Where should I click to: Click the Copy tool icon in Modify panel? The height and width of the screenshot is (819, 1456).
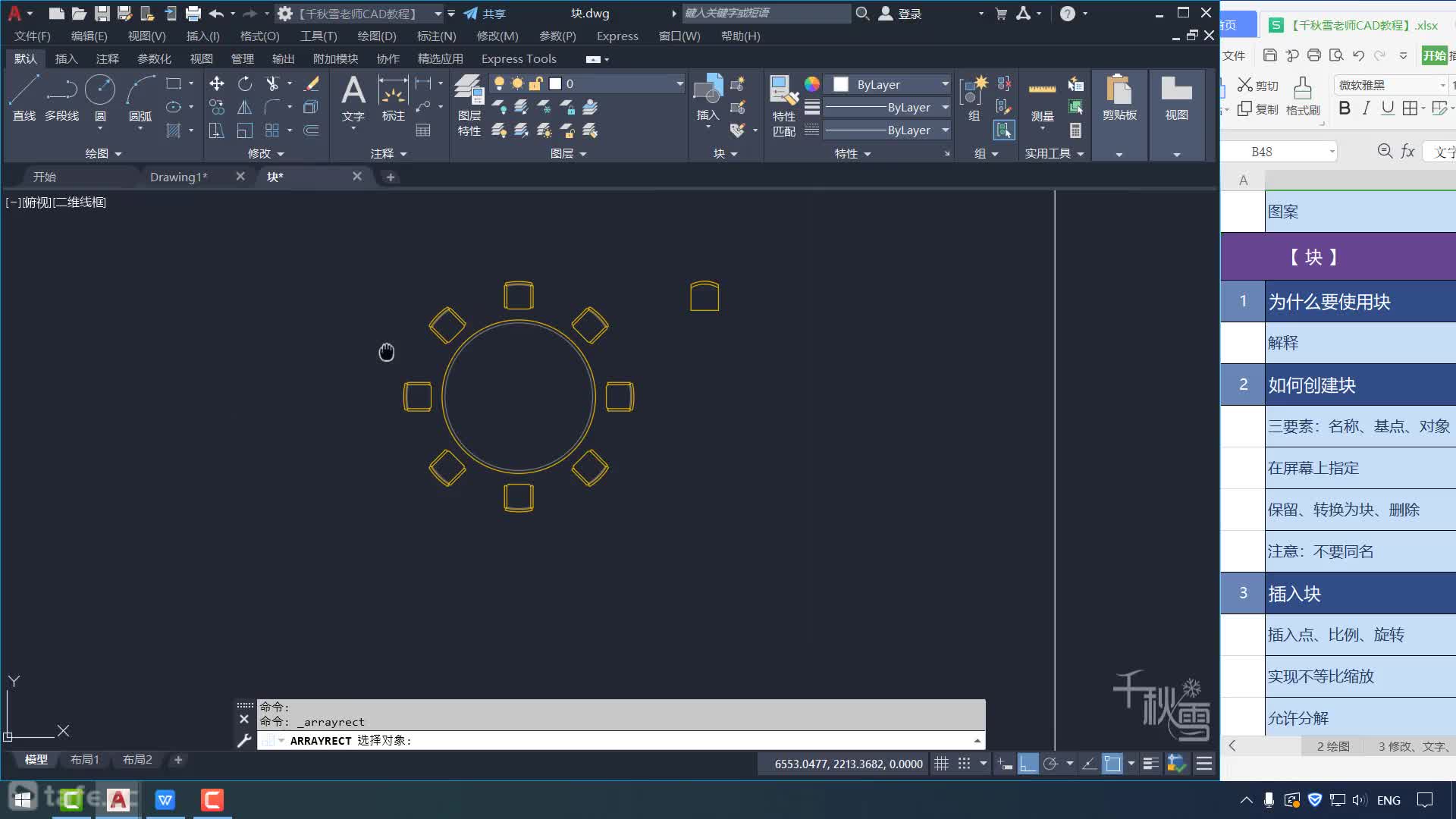pos(217,107)
